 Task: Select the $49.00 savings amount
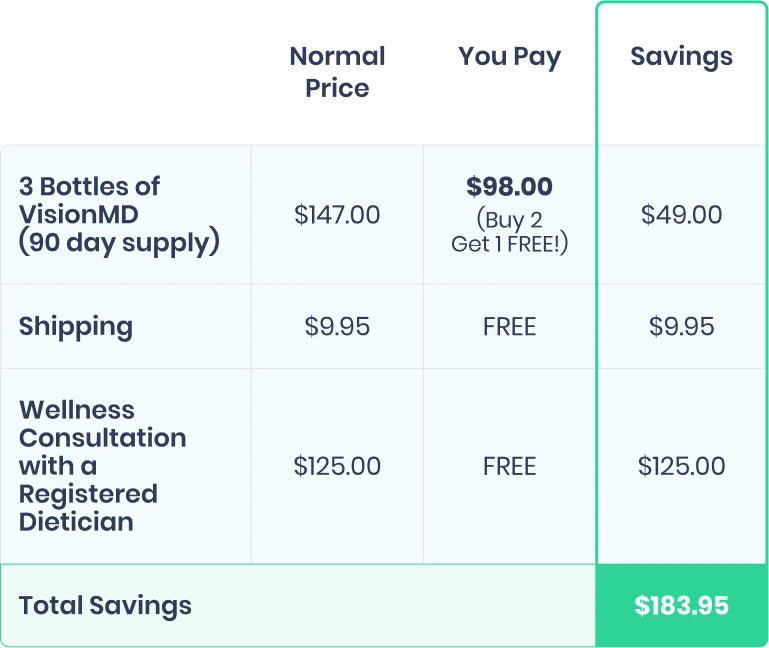(x=681, y=215)
